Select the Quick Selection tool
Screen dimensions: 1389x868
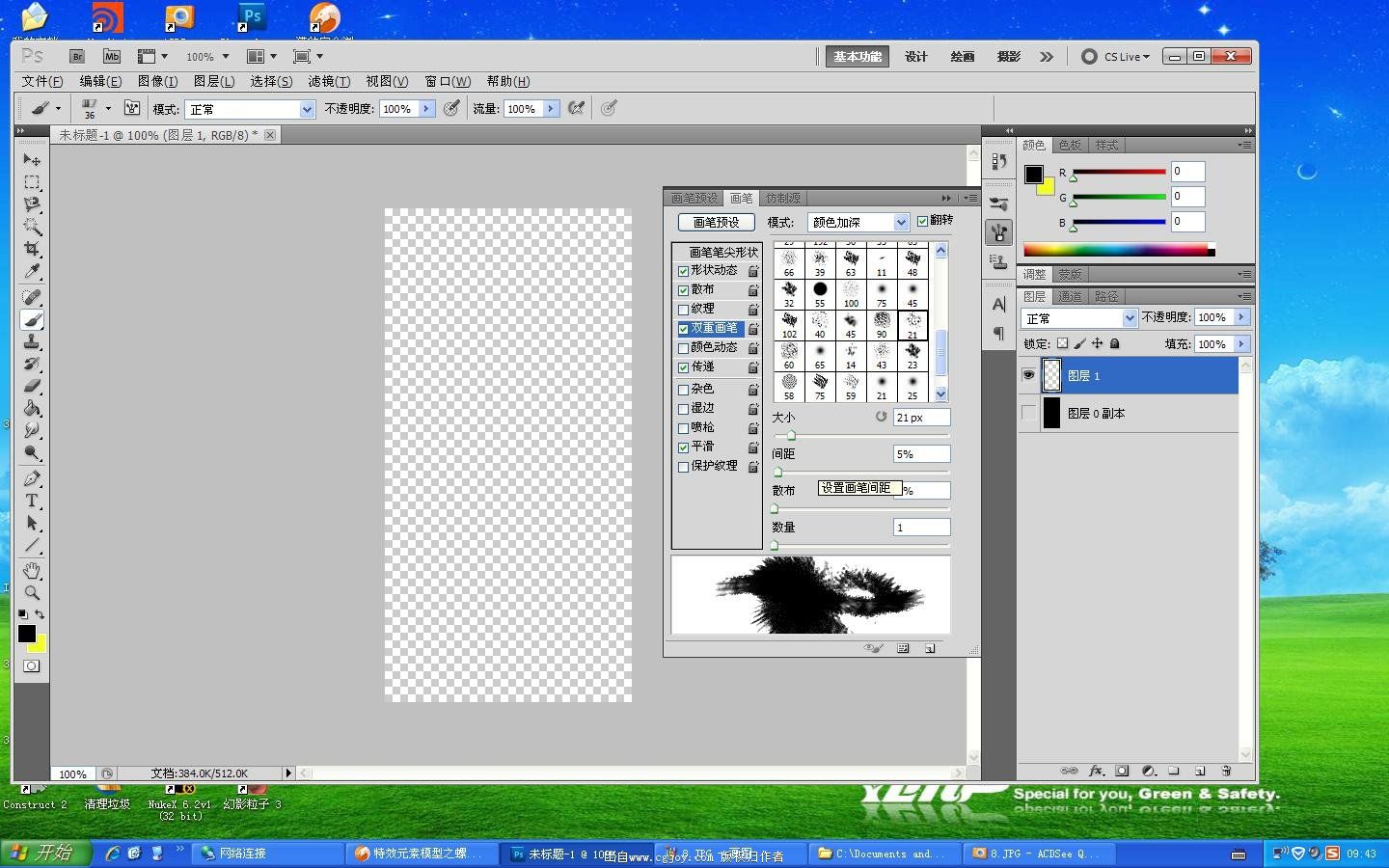point(32,227)
